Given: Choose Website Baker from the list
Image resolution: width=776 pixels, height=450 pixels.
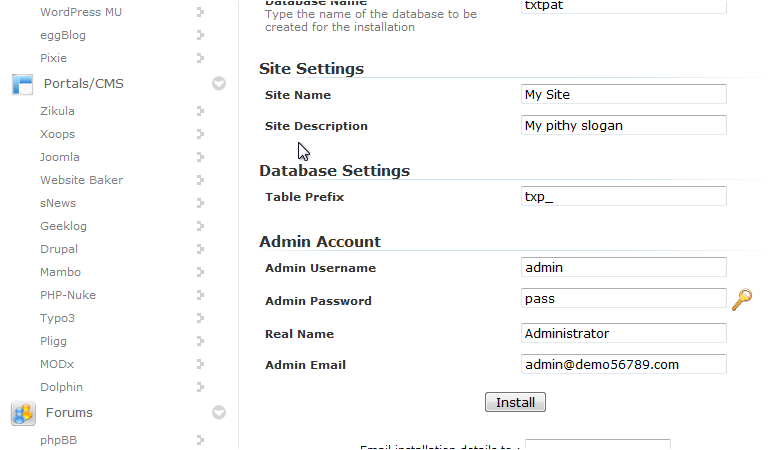Looking at the screenshot, I should (82, 180).
